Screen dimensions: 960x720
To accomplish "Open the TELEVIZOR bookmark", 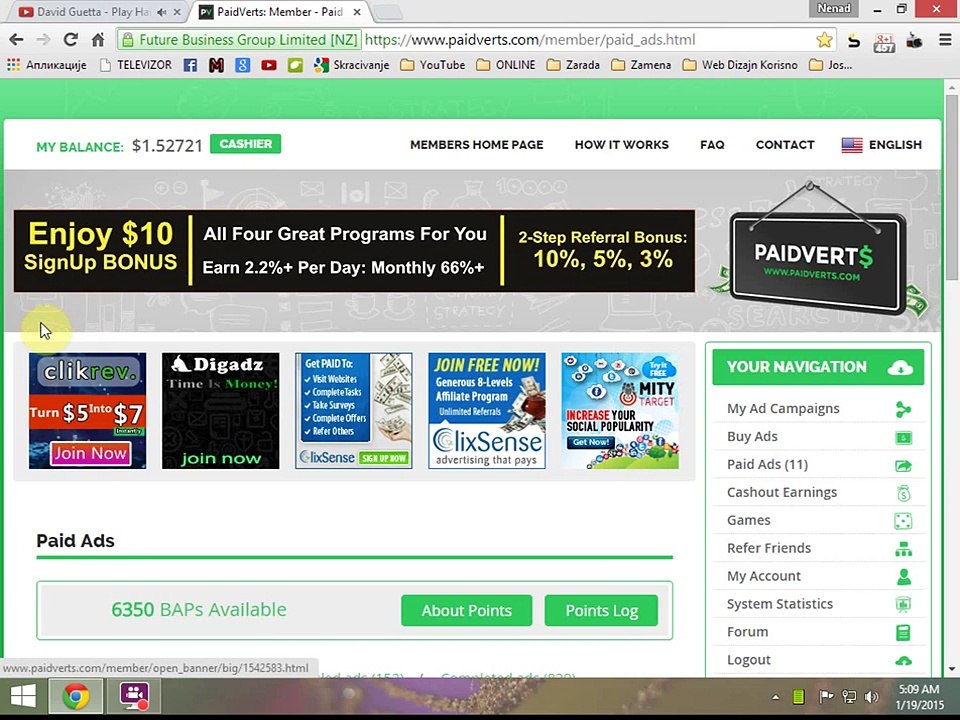I will pos(136,65).
